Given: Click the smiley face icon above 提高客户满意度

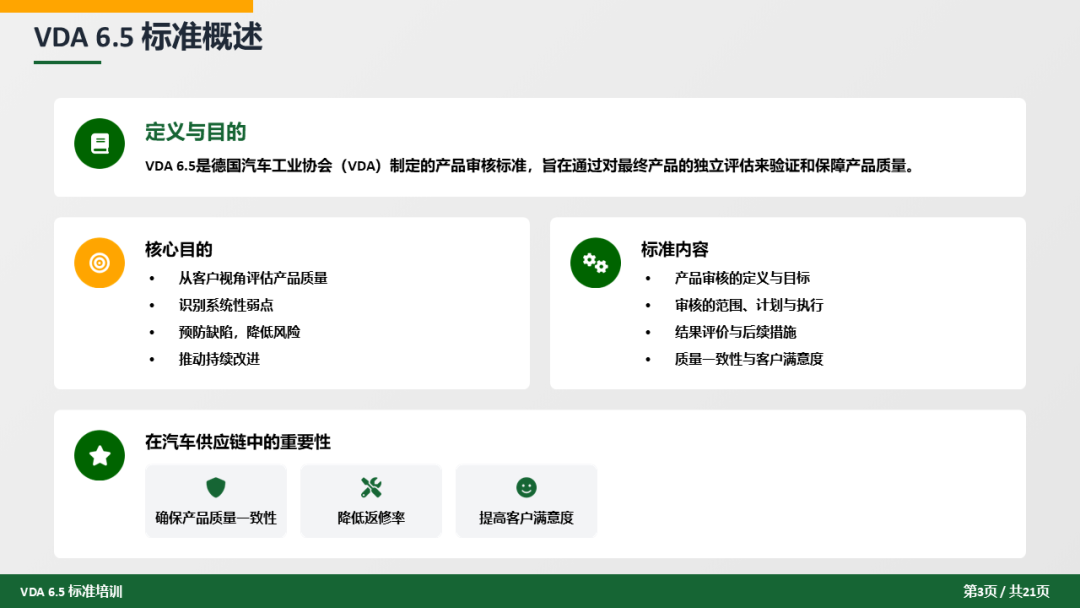Looking at the screenshot, I should coord(526,488).
